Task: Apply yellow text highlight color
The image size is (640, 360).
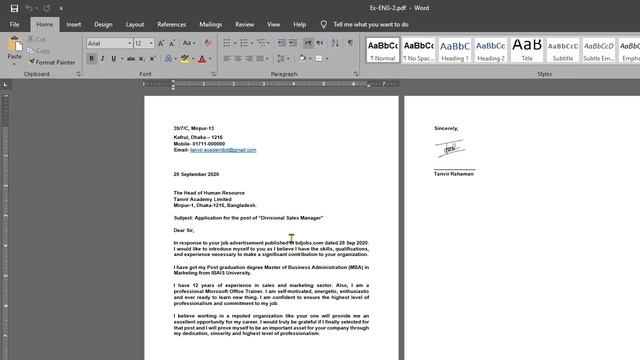Action: [x=185, y=59]
